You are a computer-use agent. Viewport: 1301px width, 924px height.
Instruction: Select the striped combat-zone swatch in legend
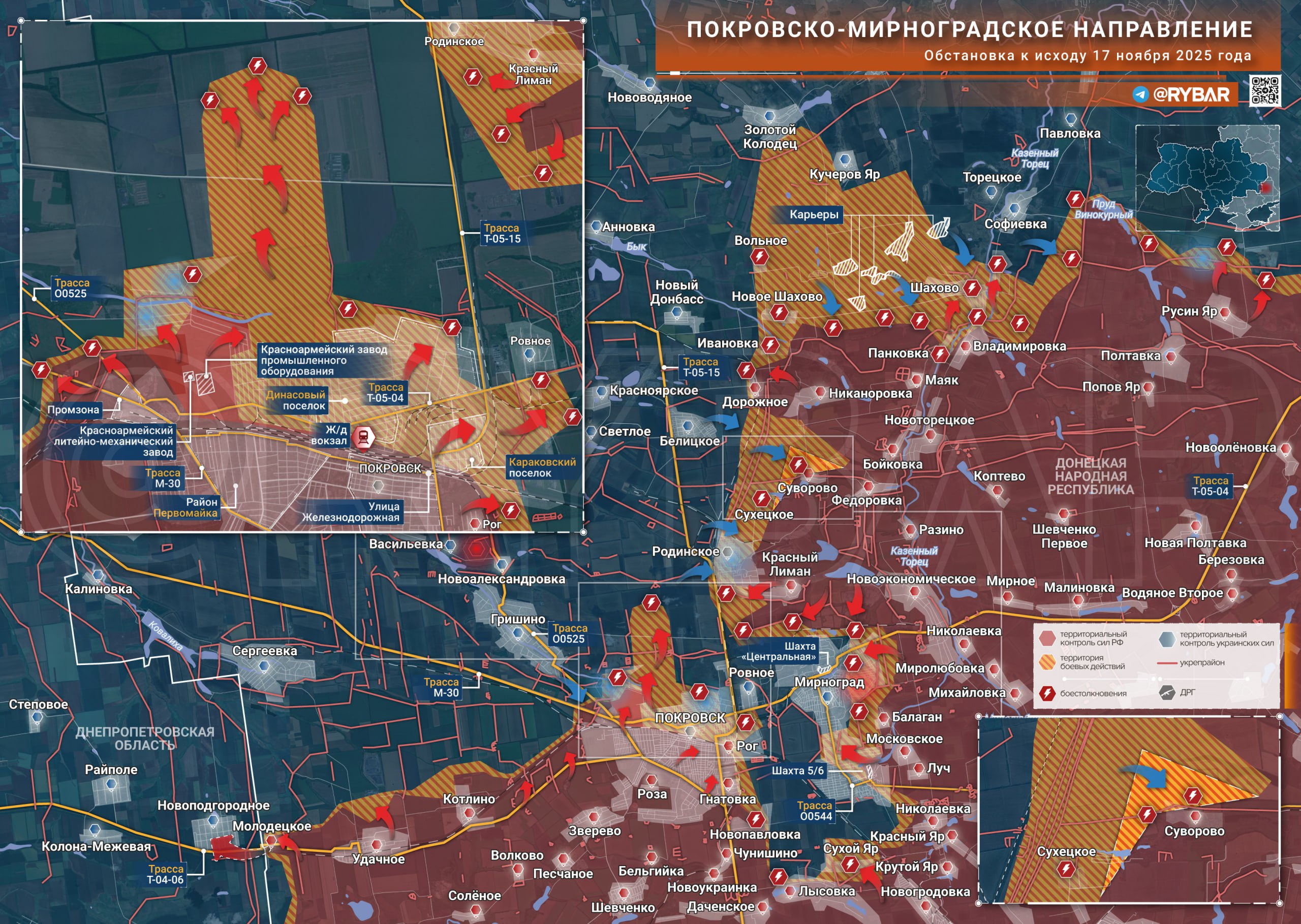tap(1047, 662)
